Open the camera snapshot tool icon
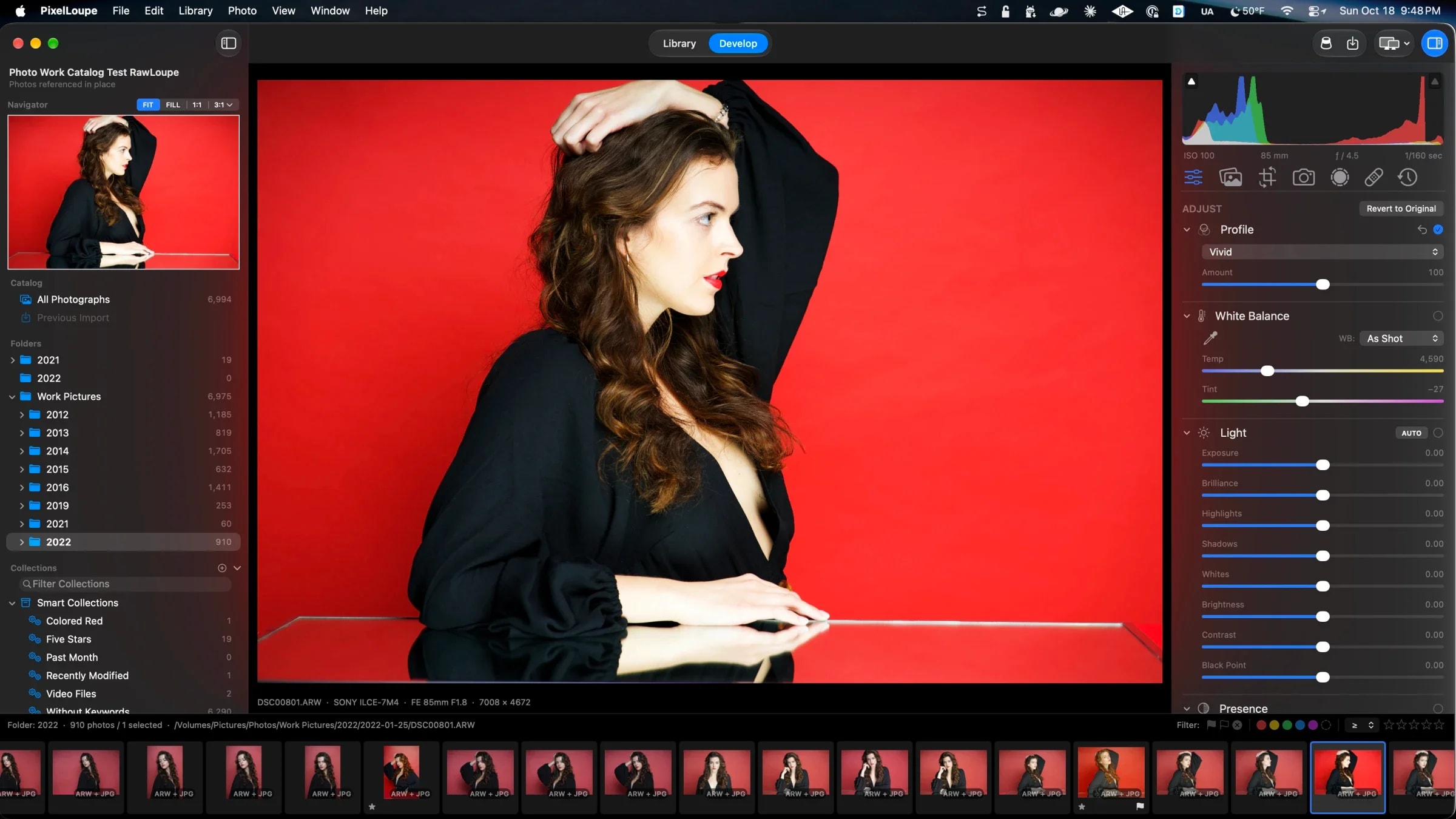The height and width of the screenshot is (819, 1456). (x=1303, y=178)
